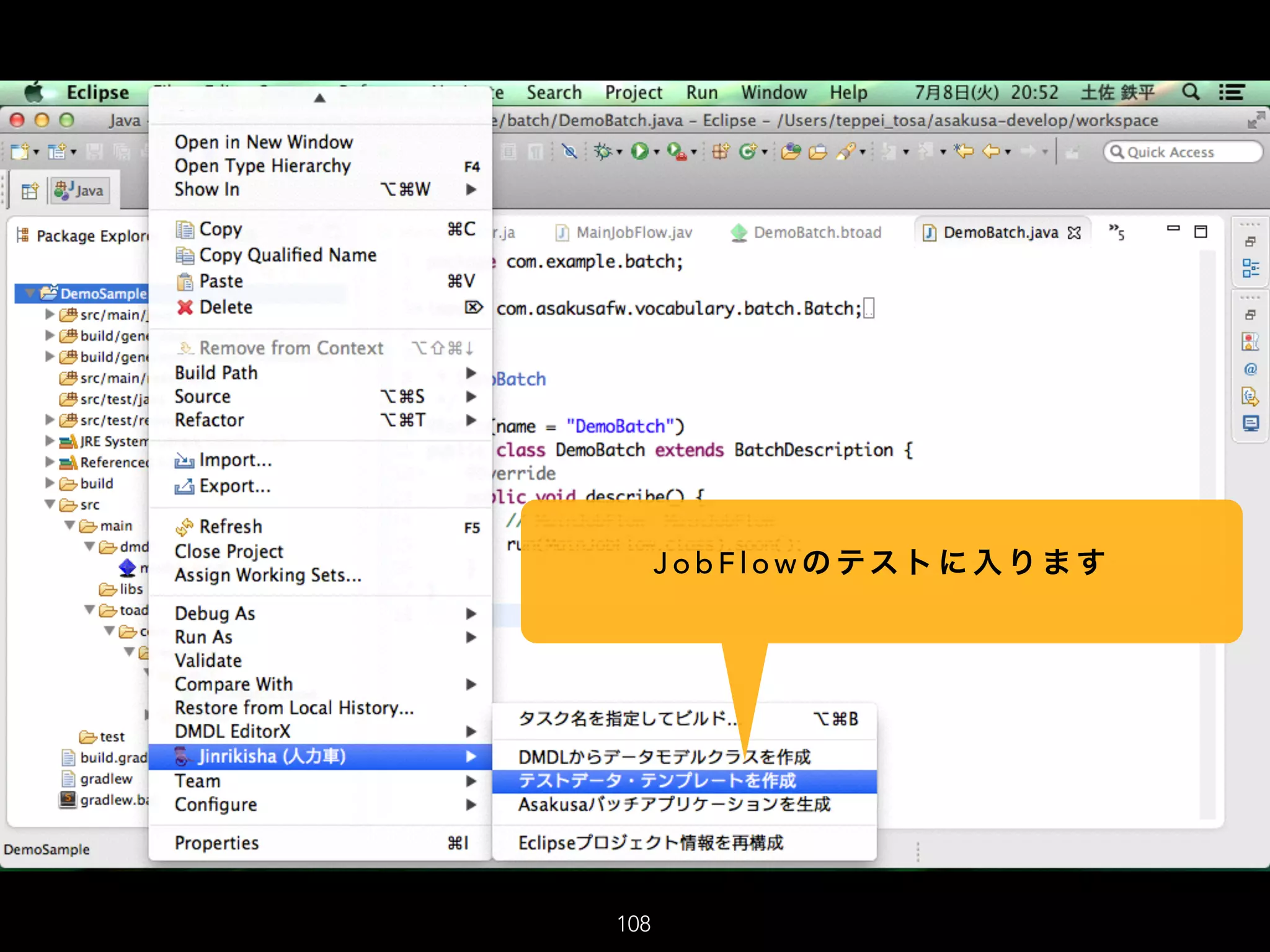Click Run Last Tool external tools icon
The width and height of the screenshot is (1270, 952).
[x=676, y=151]
